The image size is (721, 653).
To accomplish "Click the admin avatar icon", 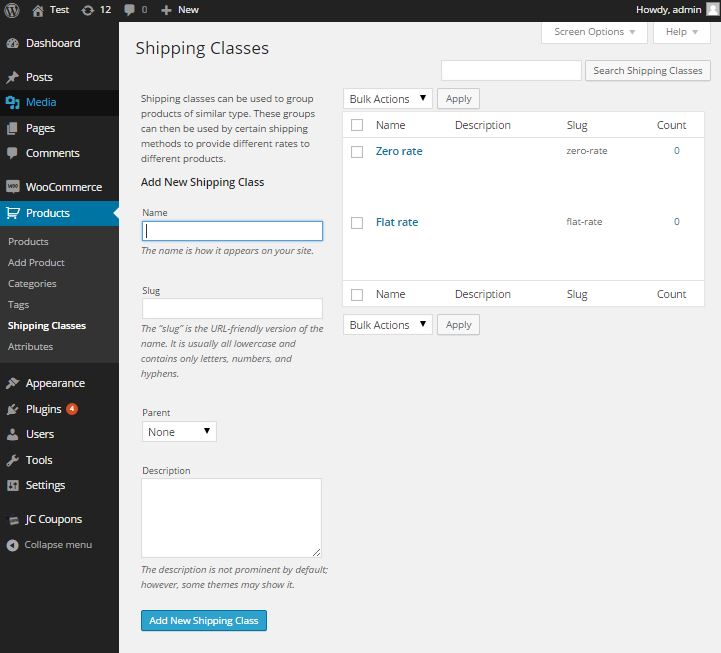I will coord(713,9).
